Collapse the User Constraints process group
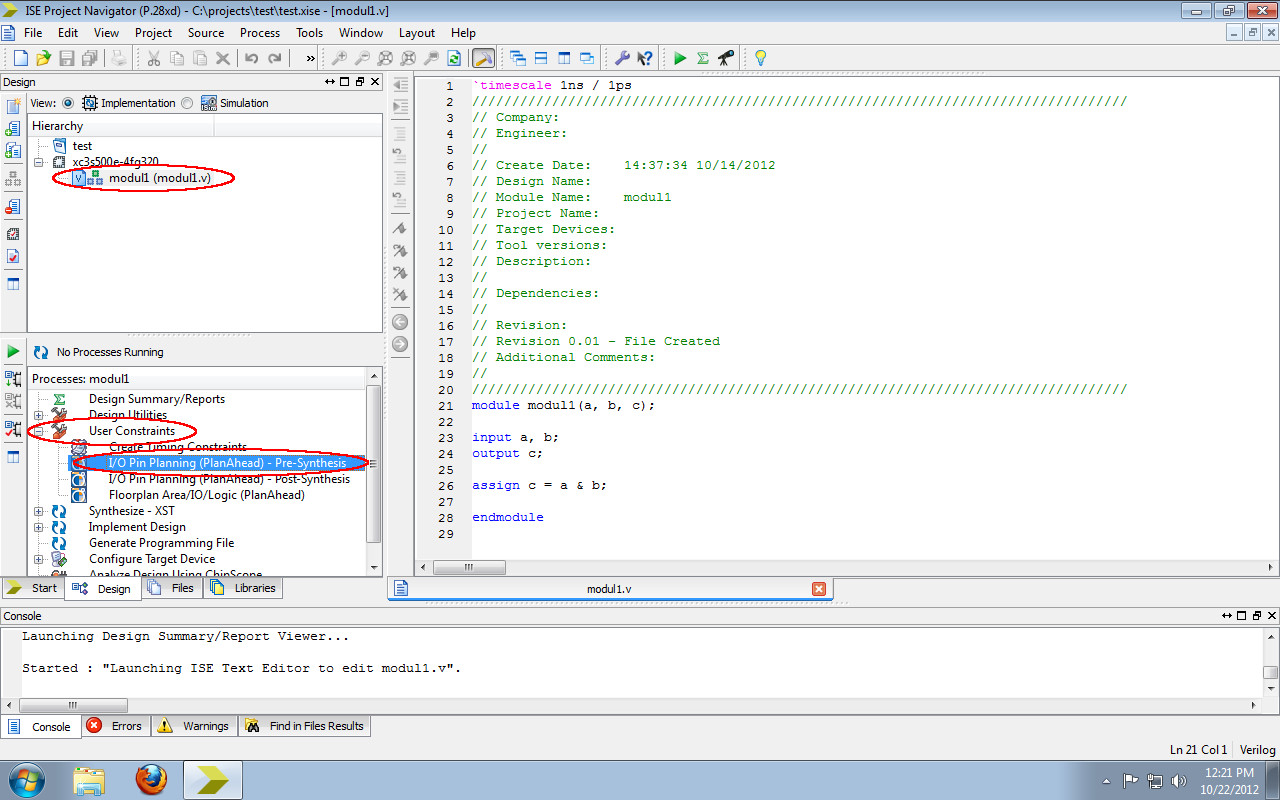 point(38,430)
